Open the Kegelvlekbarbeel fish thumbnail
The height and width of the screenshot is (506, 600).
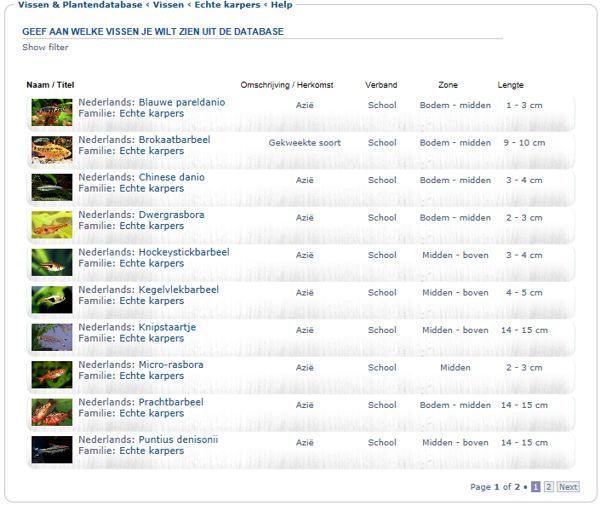point(52,300)
